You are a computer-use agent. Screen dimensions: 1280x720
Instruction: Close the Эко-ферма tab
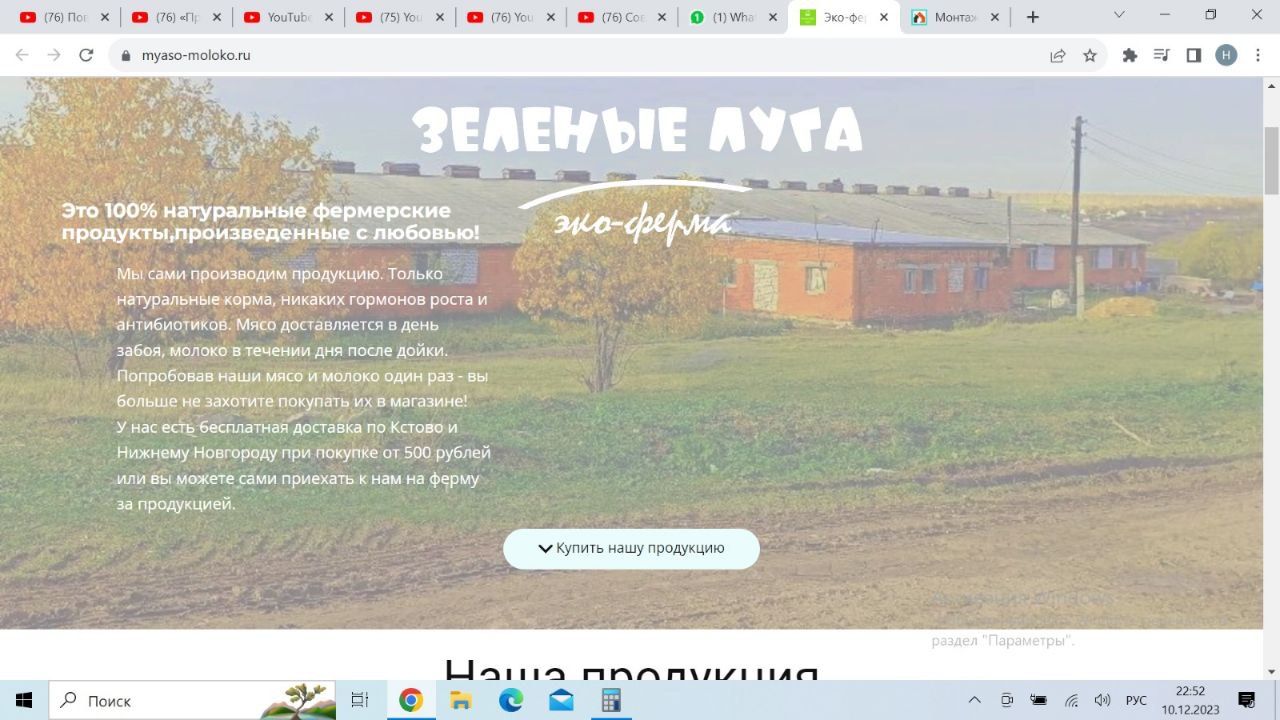point(883,17)
